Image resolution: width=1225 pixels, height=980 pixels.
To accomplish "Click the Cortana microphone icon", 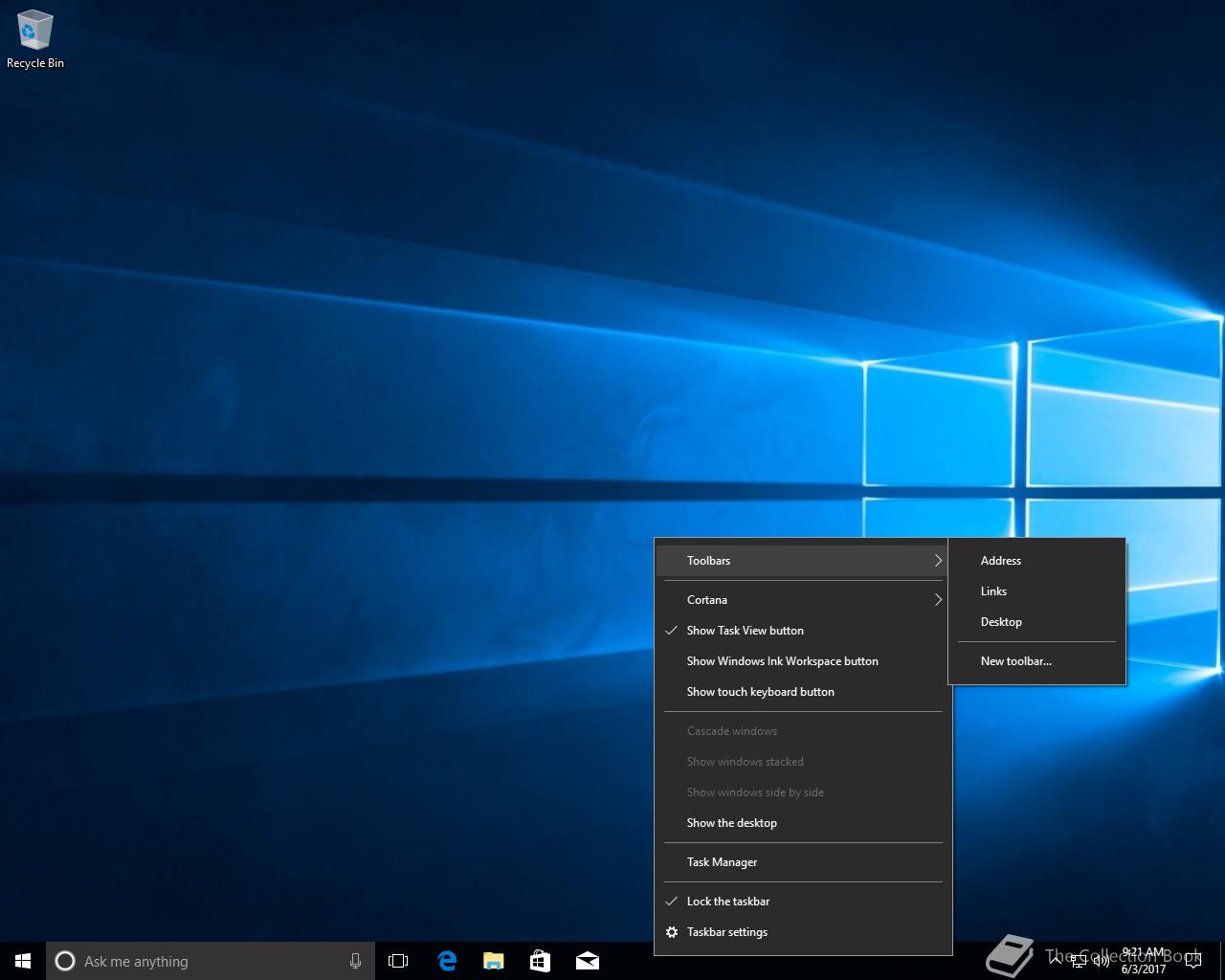I will pos(355,961).
